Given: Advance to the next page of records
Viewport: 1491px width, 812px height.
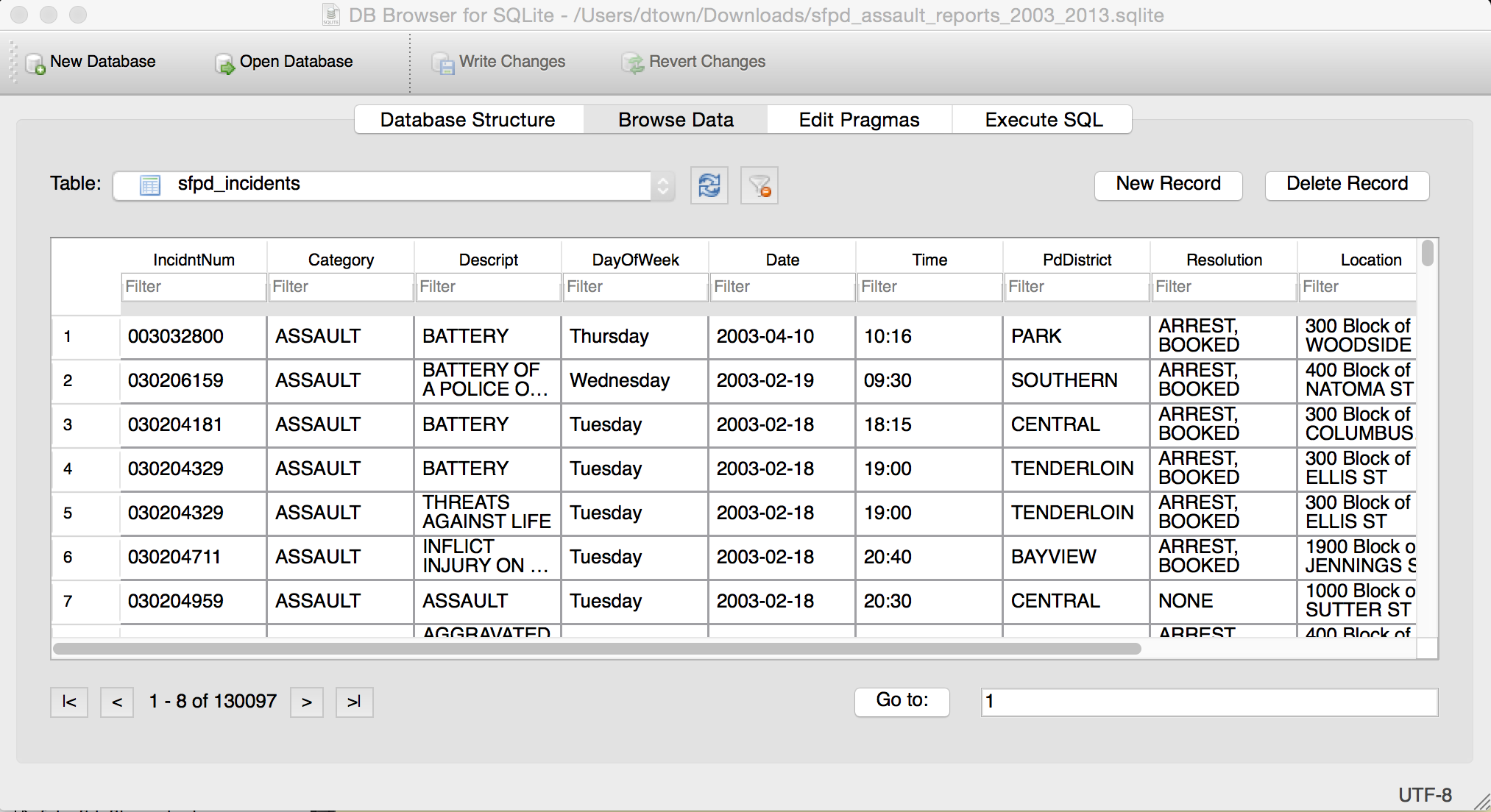Looking at the screenshot, I should (306, 702).
